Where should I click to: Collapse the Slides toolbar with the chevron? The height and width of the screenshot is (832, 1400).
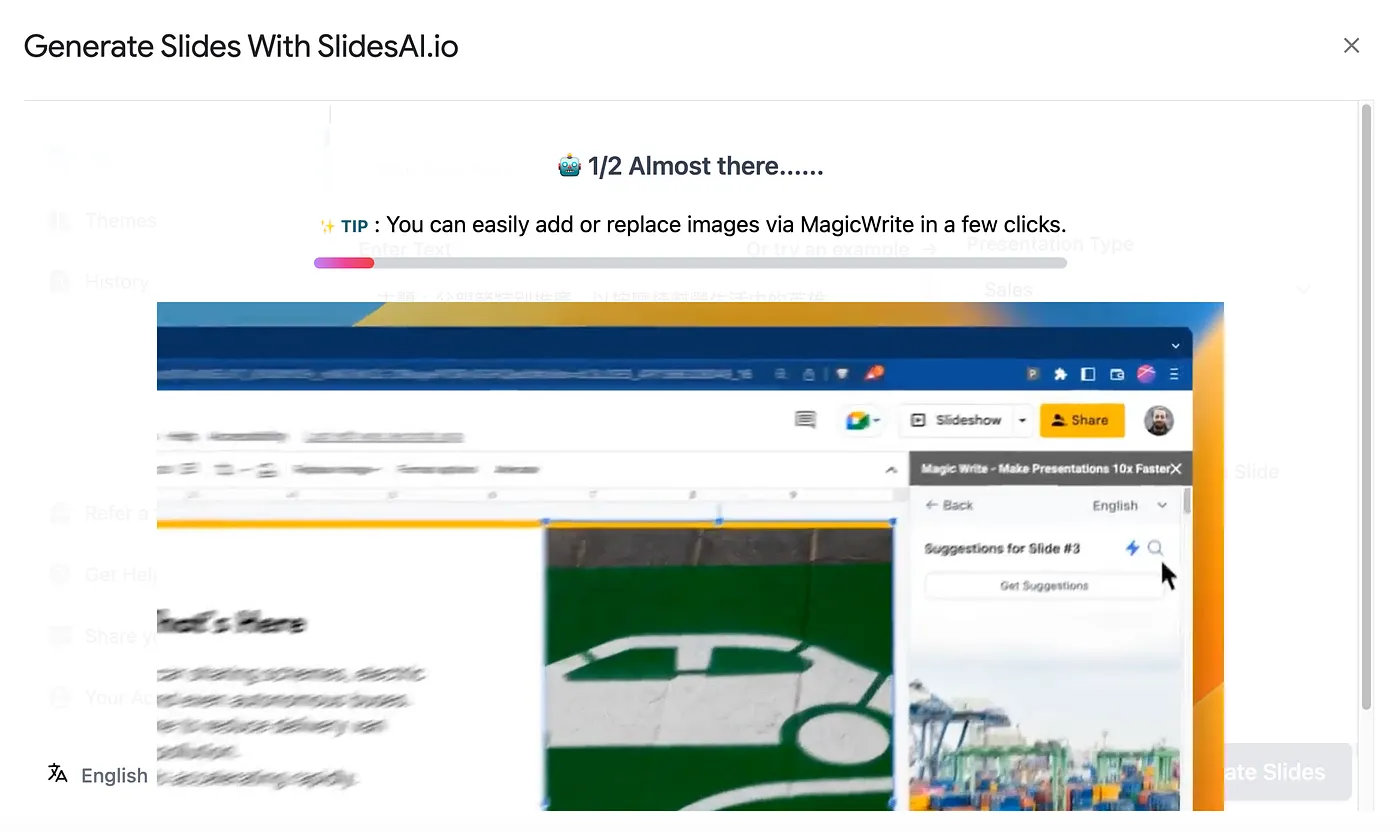[891, 470]
